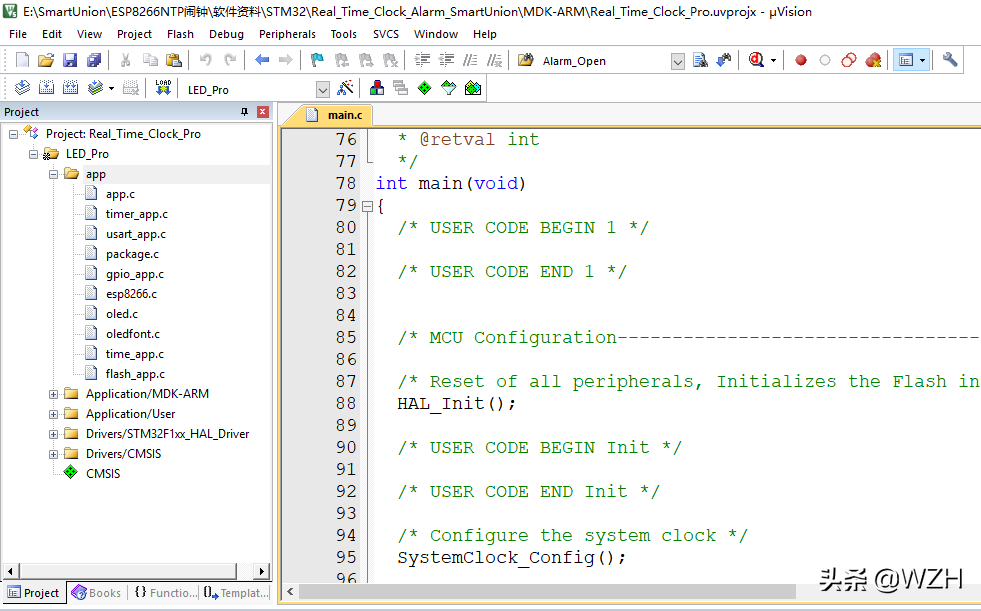The width and height of the screenshot is (981, 611).
Task: Switch to the Books tab
Action: click(x=96, y=593)
